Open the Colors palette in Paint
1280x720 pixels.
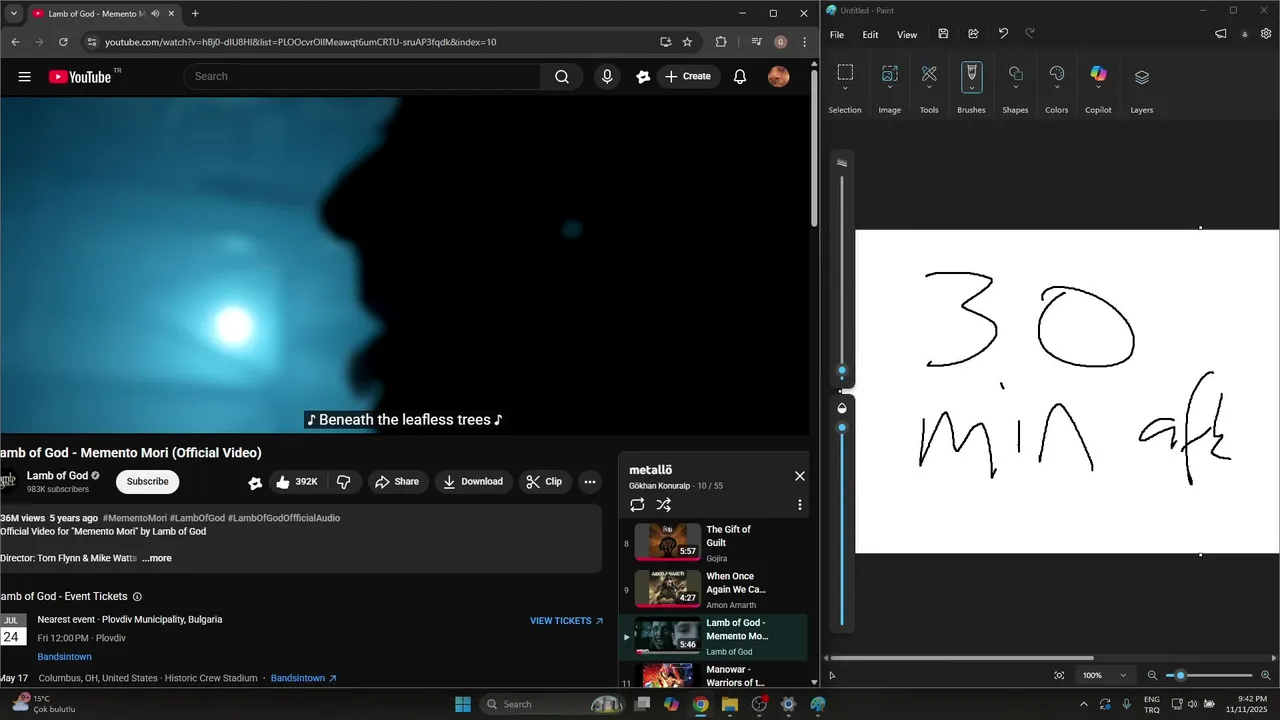(x=1057, y=74)
